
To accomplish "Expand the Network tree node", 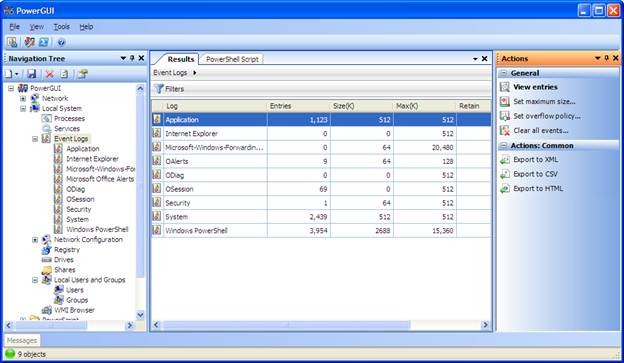I will (23, 98).
